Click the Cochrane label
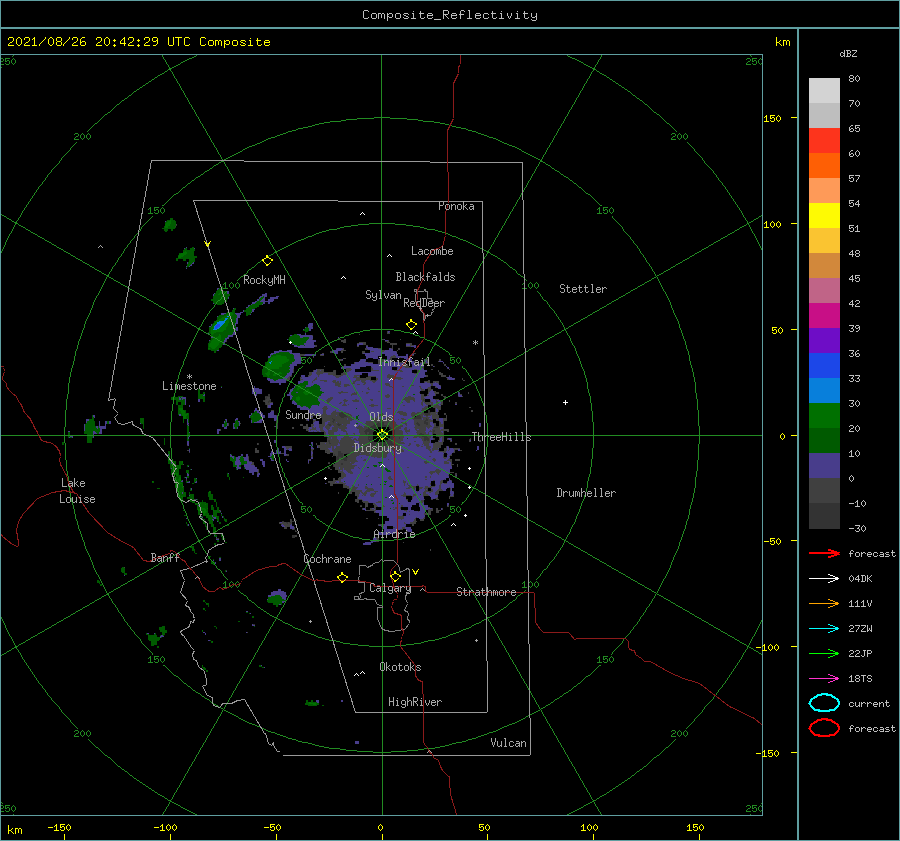 [x=327, y=559]
